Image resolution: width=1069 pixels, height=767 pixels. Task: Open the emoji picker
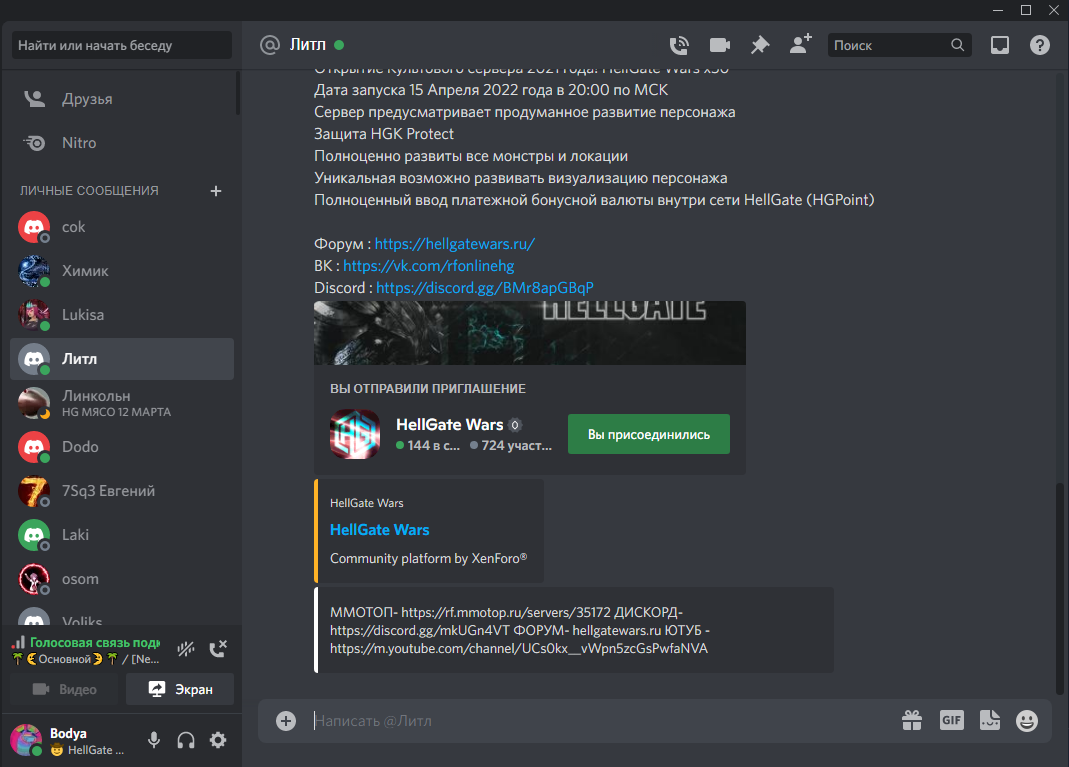coord(1027,721)
